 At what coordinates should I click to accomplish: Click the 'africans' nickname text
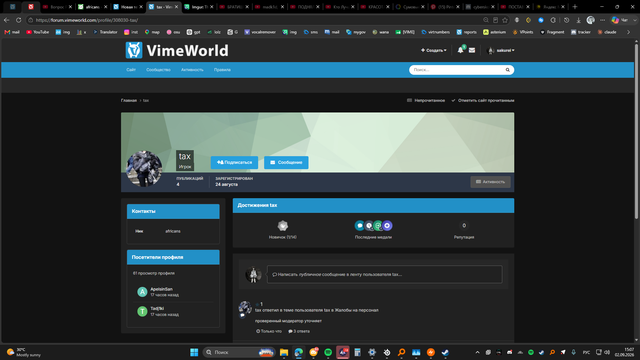173,231
